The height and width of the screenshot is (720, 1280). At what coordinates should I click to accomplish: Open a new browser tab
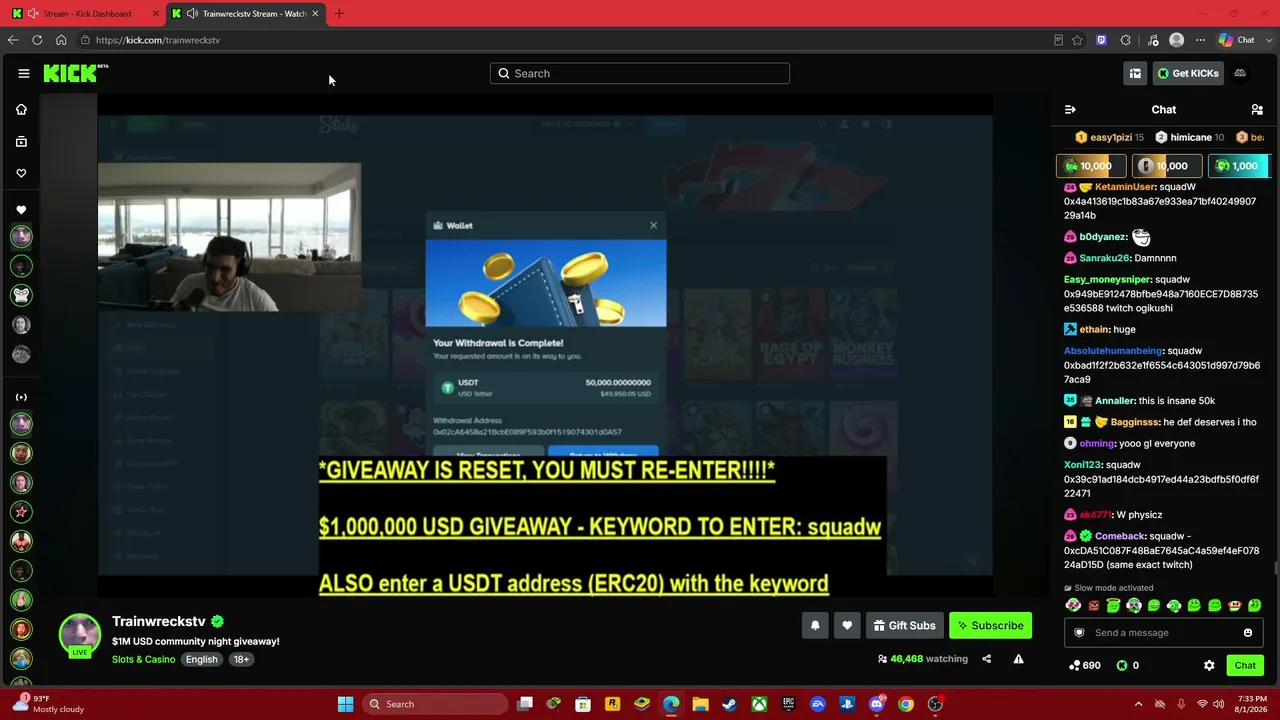point(339,14)
